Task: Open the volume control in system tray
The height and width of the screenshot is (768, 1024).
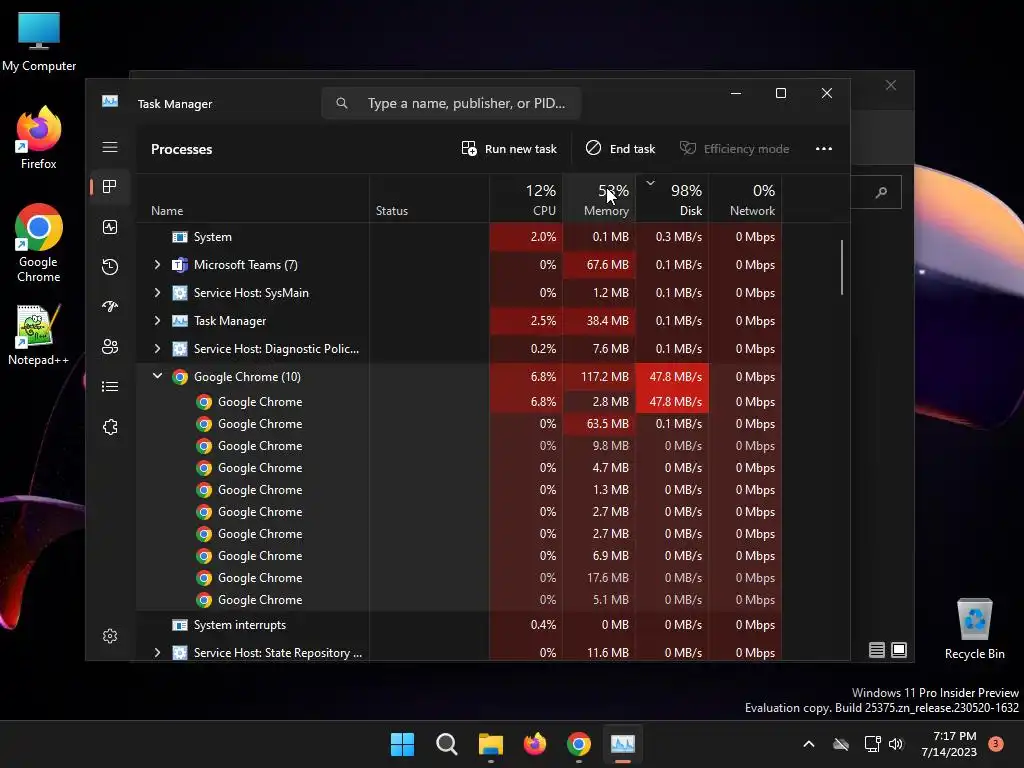Action: click(896, 744)
